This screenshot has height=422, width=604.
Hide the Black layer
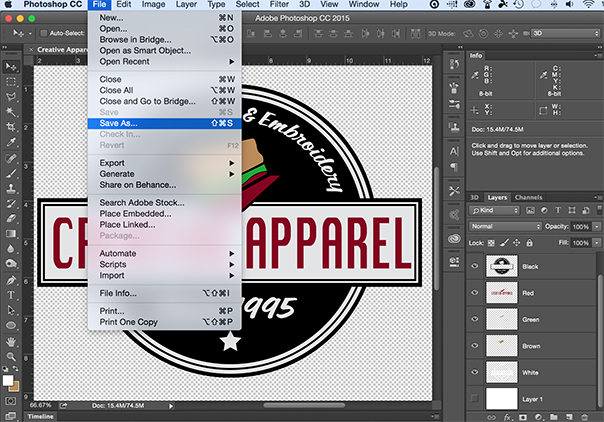pyautogui.click(x=475, y=266)
